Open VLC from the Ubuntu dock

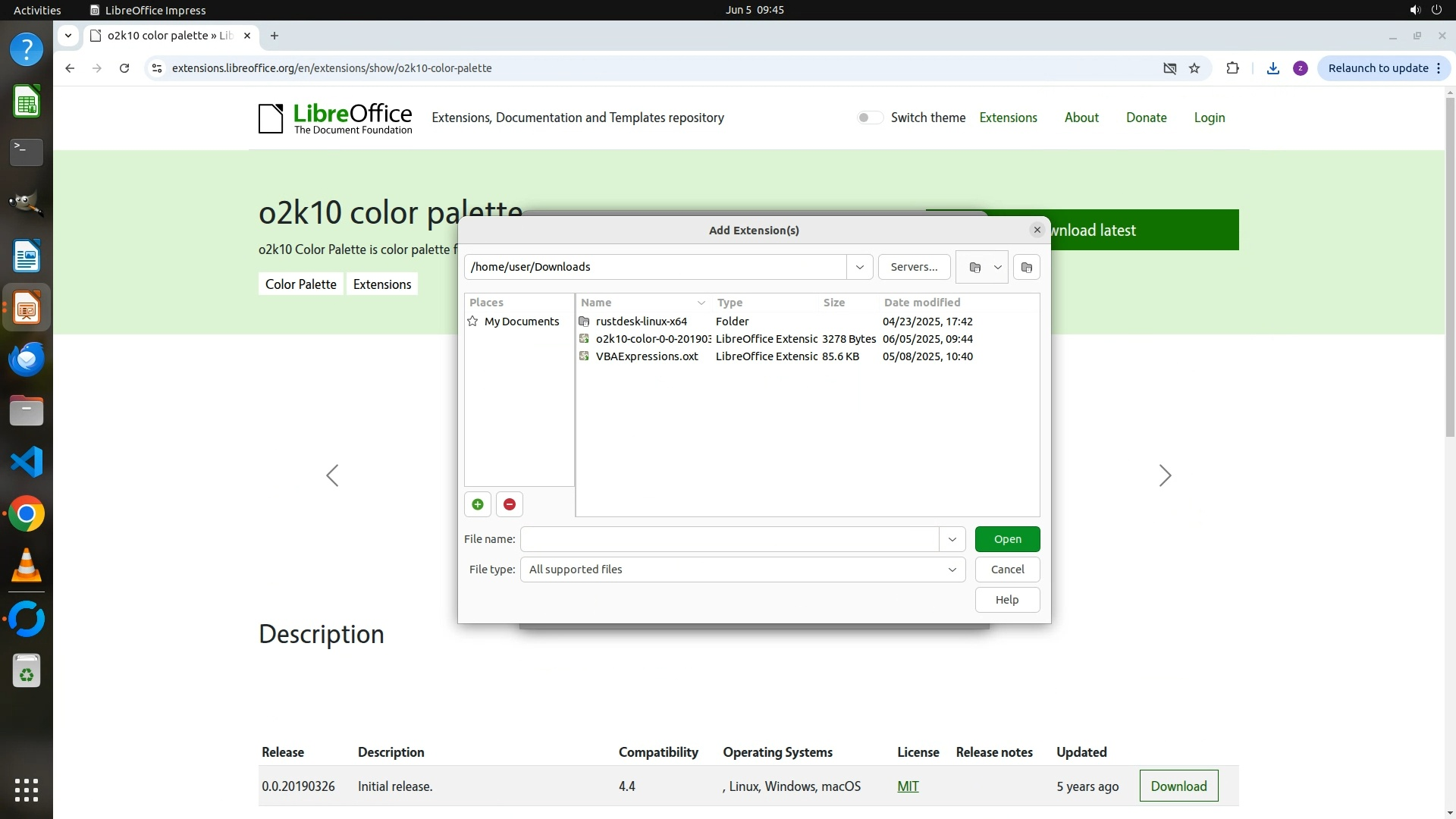[x=27, y=566]
